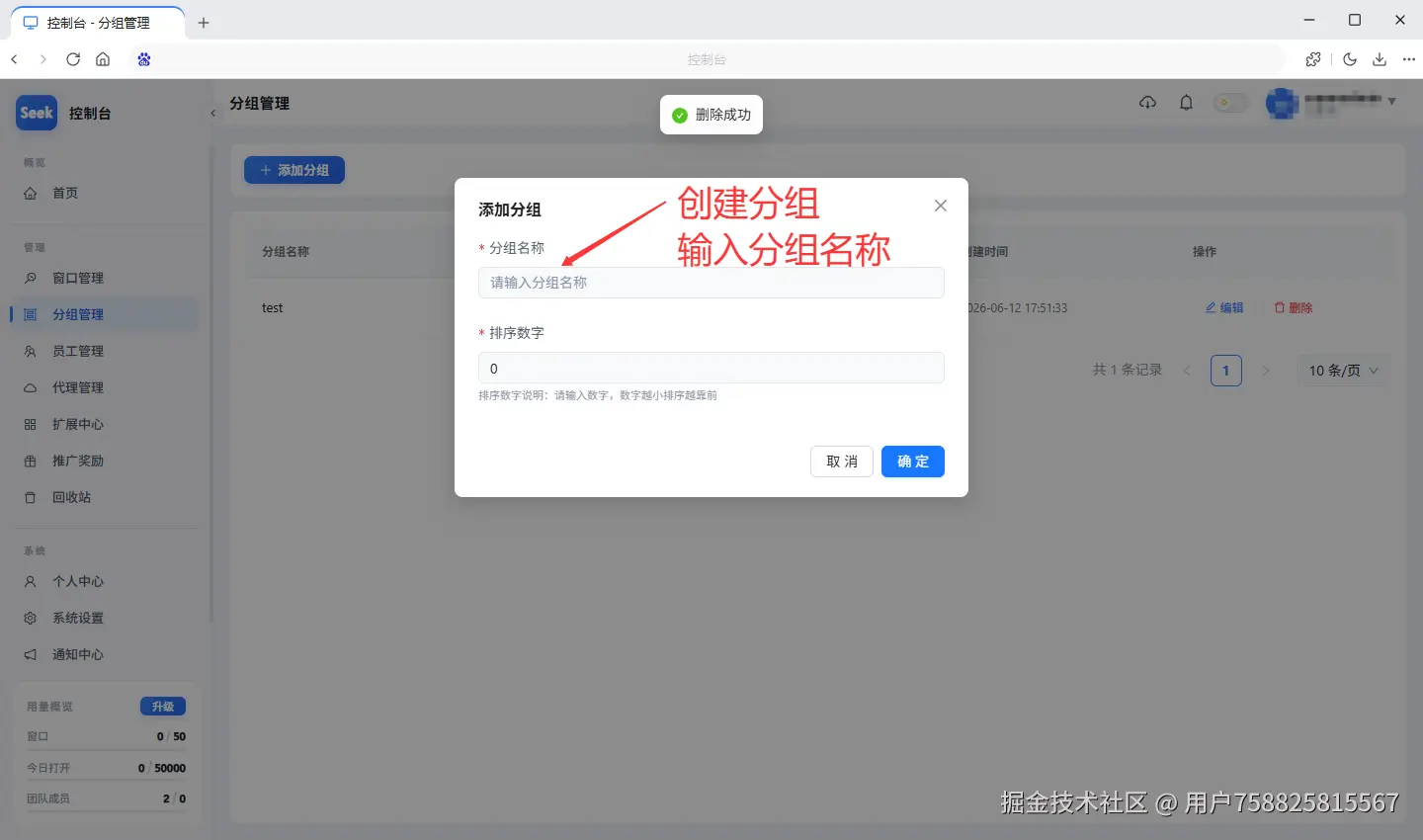Click the 共 1 条记录 total label
1423x840 pixels.
coord(1127,370)
